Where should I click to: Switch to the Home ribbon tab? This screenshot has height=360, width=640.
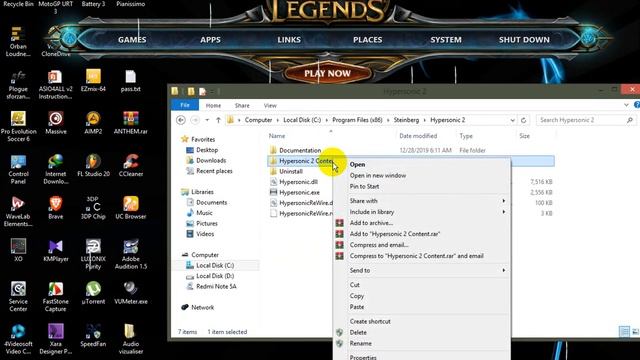coord(213,105)
